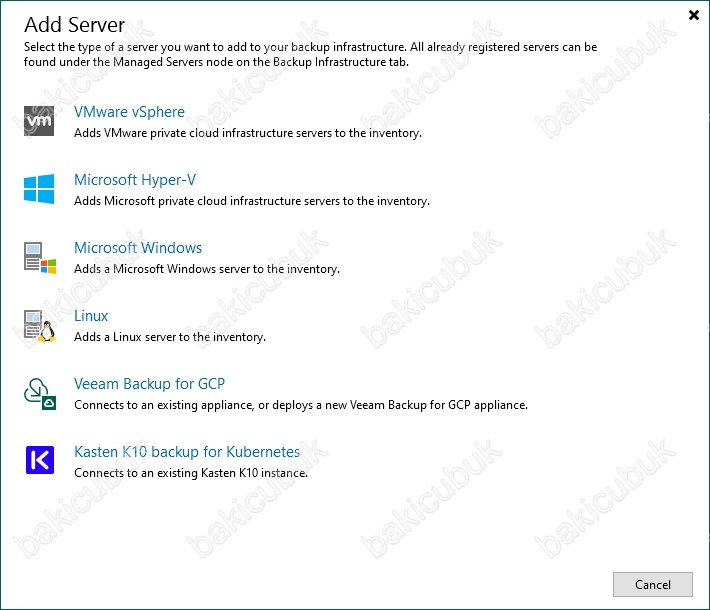Click "Connects to an existing appliance" GCP description
Image resolution: width=710 pixels, height=610 pixels.
tap(301, 404)
